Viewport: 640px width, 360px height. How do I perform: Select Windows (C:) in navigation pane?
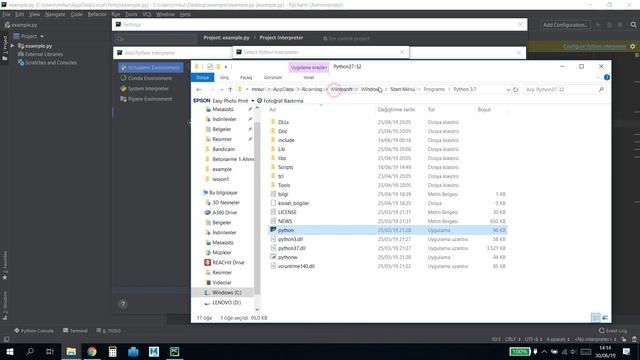(223, 293)
